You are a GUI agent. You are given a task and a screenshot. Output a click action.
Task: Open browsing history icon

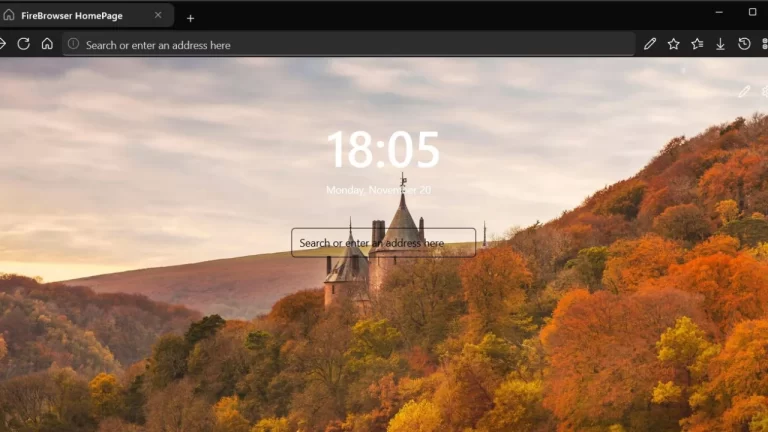pos(744,44)
